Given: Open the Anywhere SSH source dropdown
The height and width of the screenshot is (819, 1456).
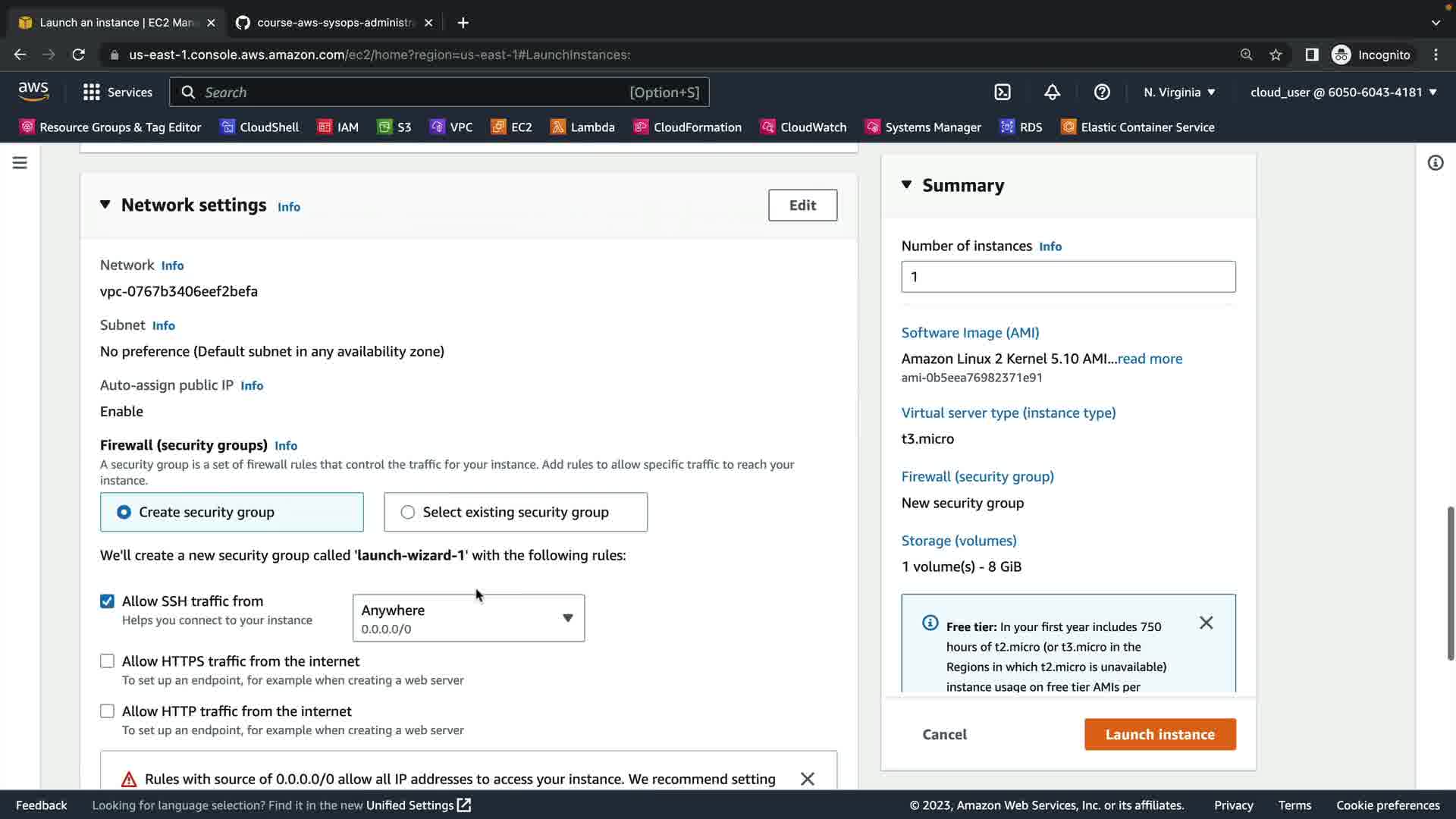Looking at the screenshot, I should pos(468,618).
